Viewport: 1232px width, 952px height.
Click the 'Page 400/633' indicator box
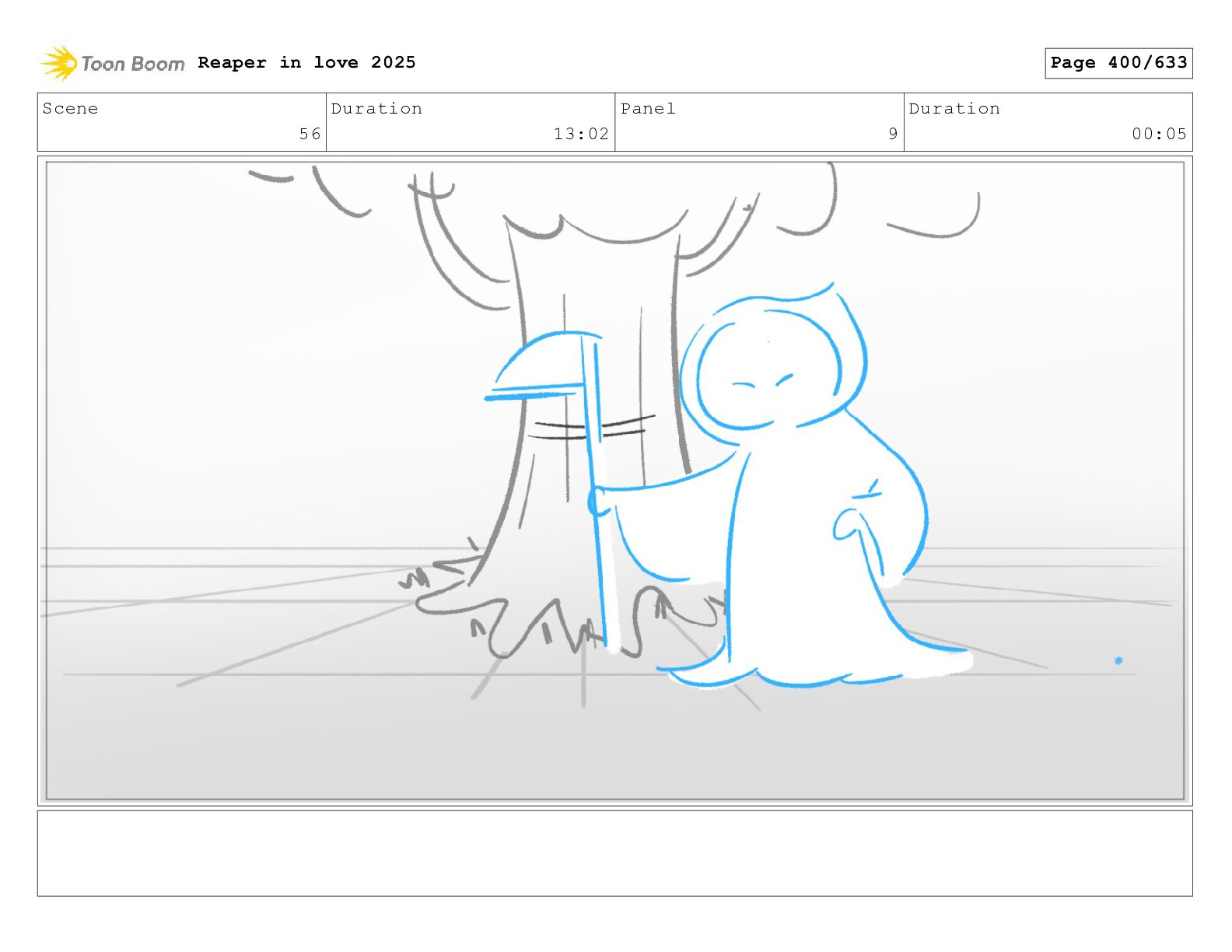coord(1118,63)
